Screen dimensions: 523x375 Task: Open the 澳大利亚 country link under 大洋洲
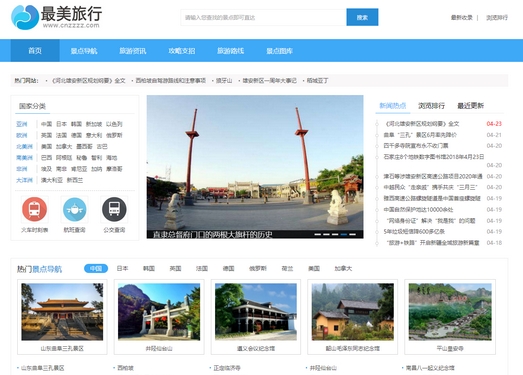point(52,180)
